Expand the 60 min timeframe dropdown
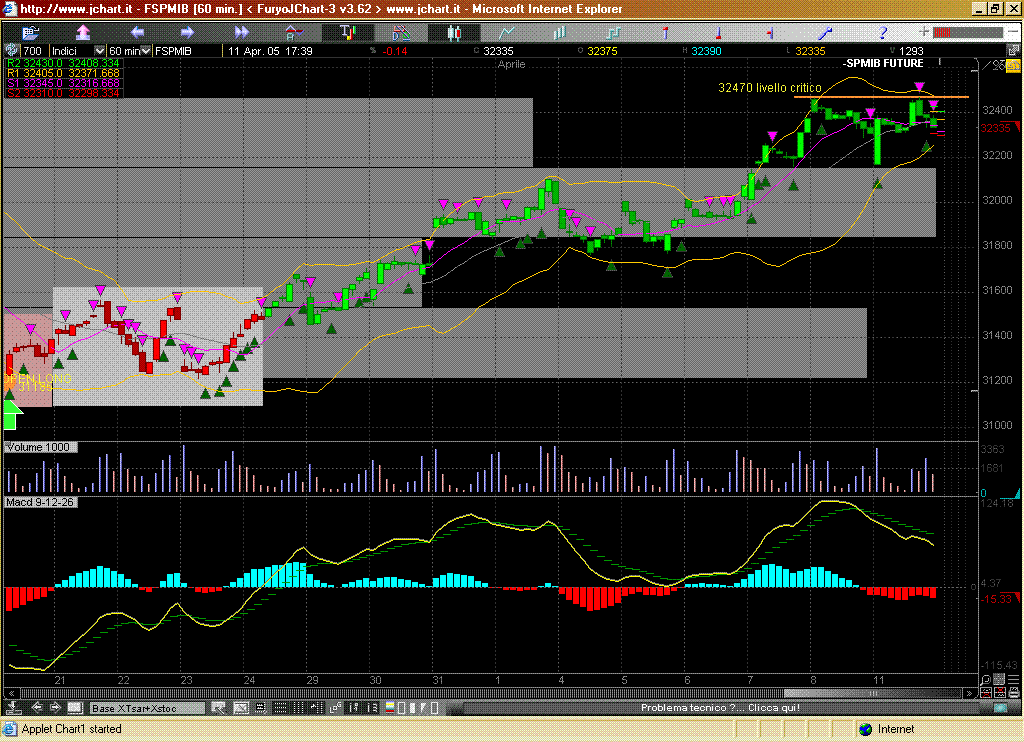Image resolution: width=1024 pixels, height=742 pixels. click(x=146, y=51)
